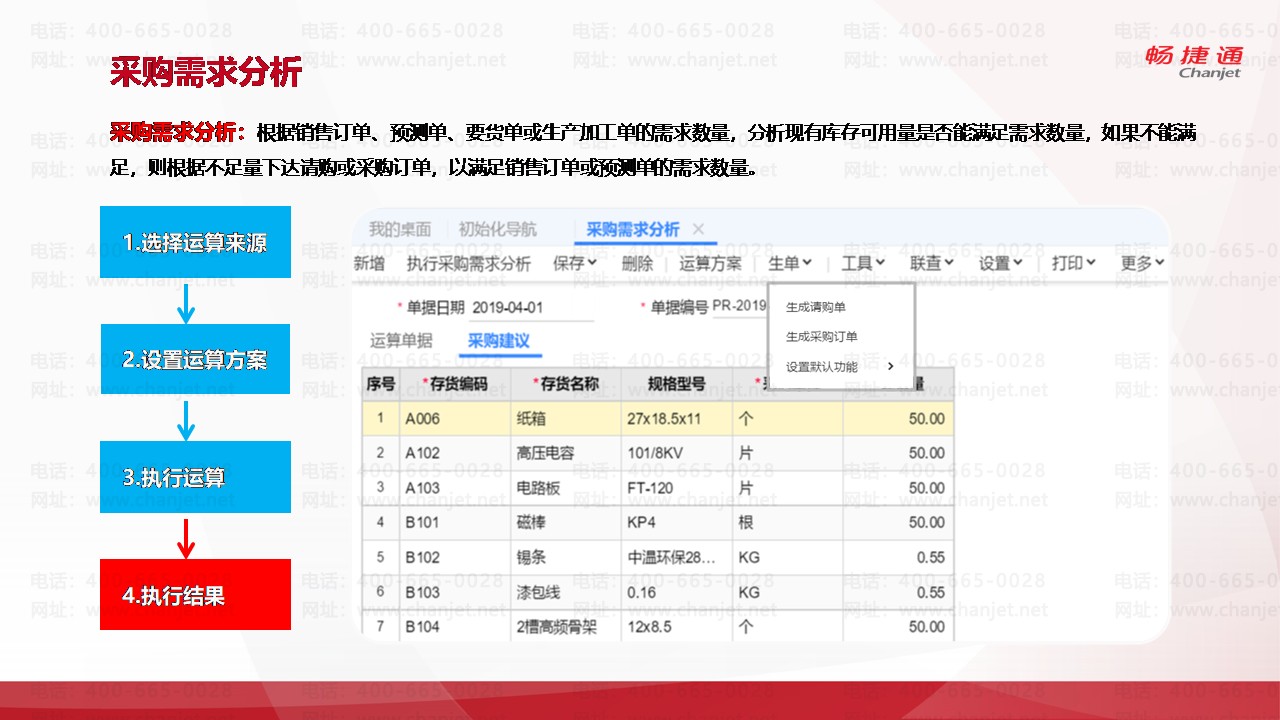This screenshot has height=720, width=1280.
Task: Click the 2槽高频骨架 item name
Action: pyautogui.click(x=565, y=627)
